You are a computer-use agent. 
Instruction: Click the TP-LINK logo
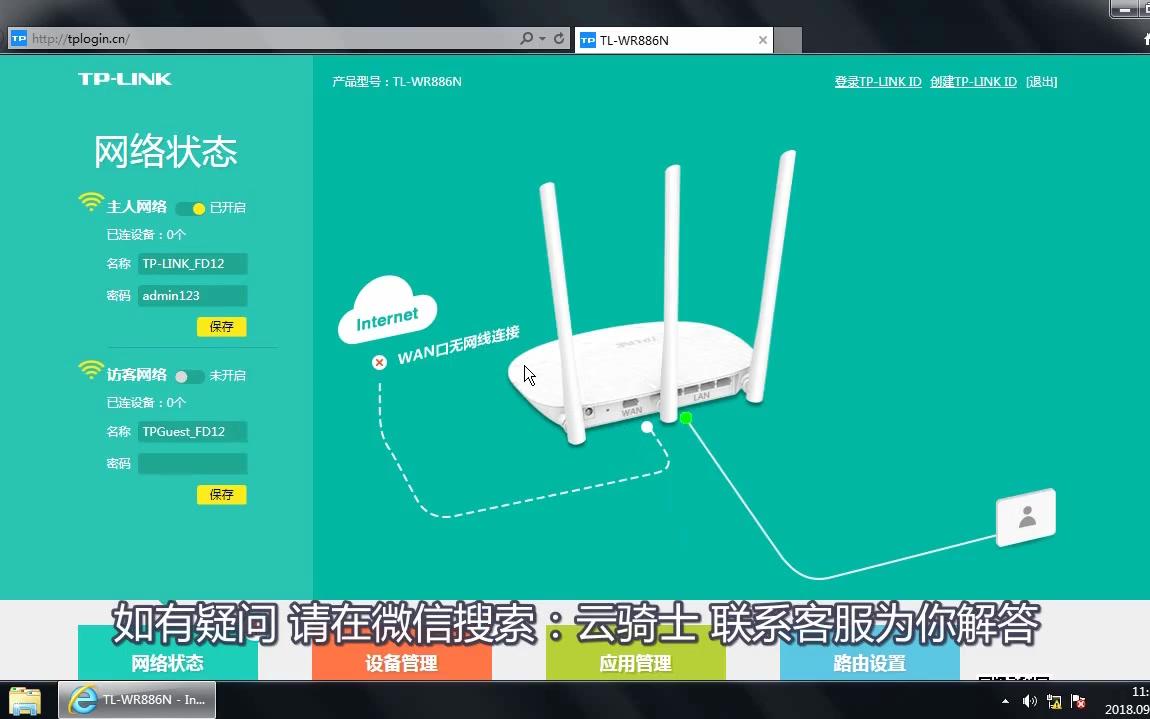pyautogui.click(x=124, y=78)
